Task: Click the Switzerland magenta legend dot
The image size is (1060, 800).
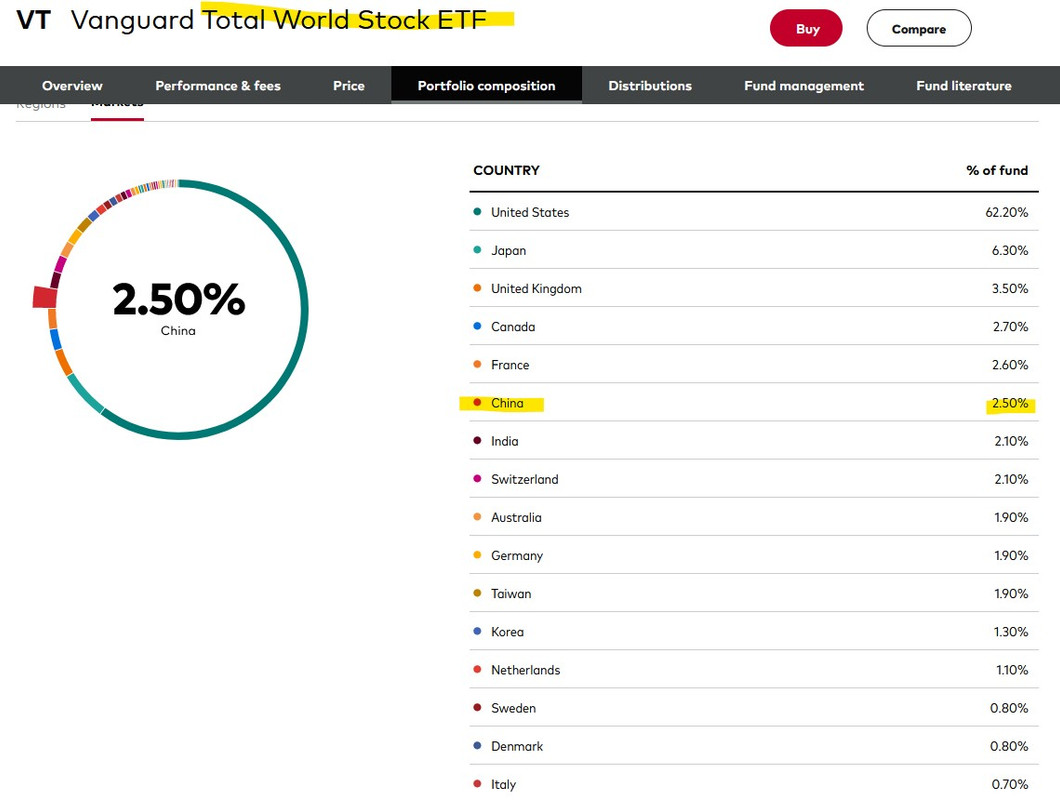Action: coord(477,479)
